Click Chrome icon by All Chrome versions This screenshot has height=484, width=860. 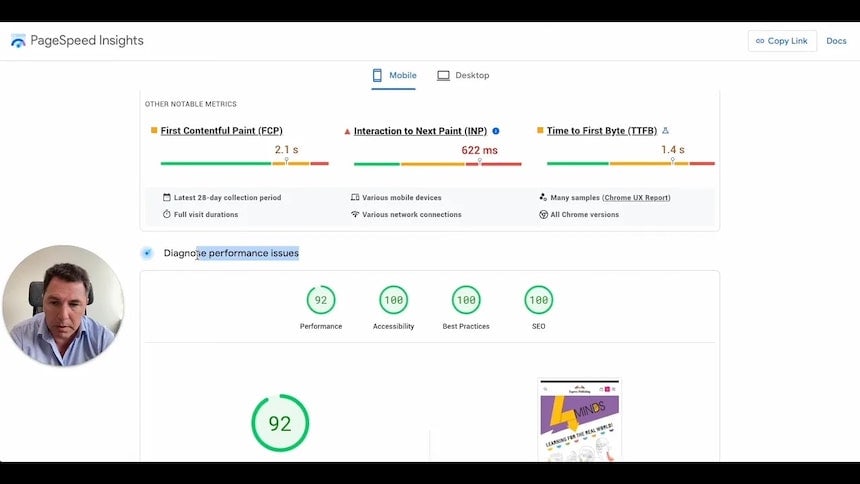pos(543,215)
